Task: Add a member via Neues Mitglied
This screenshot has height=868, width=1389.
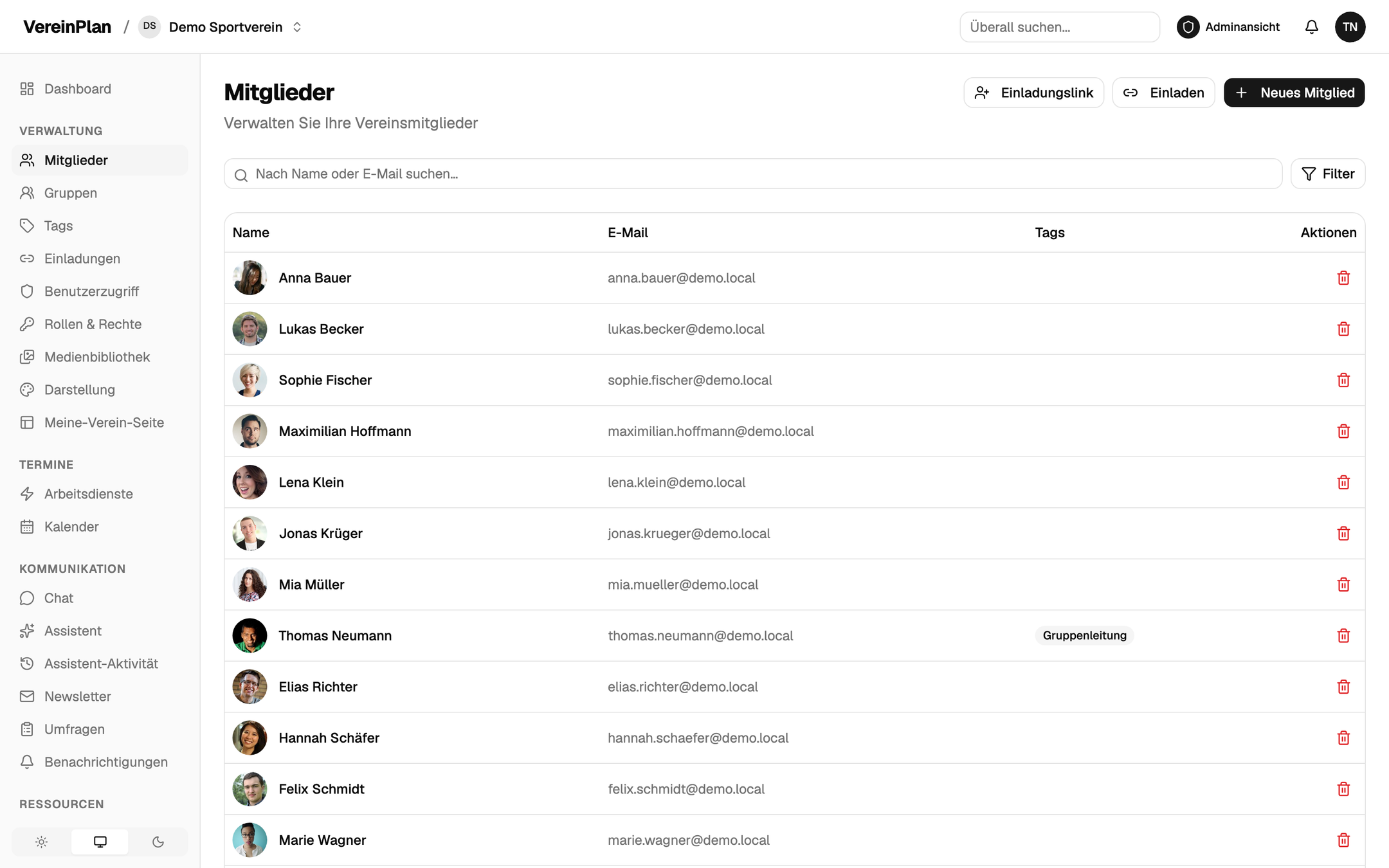Action: (1294, 93)
